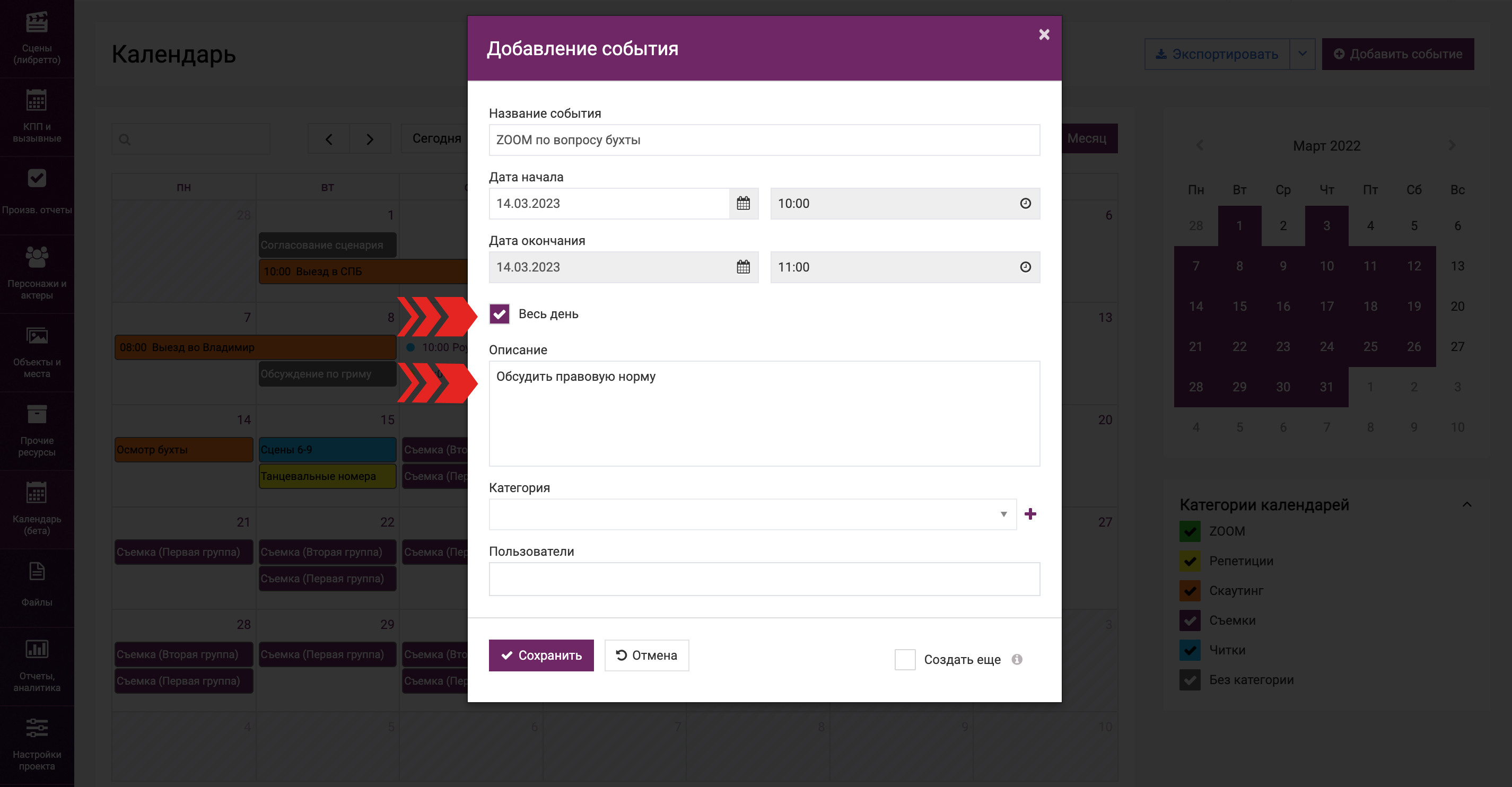Open Сцены (либретто) in the sidebar

(x=37, y=39)
